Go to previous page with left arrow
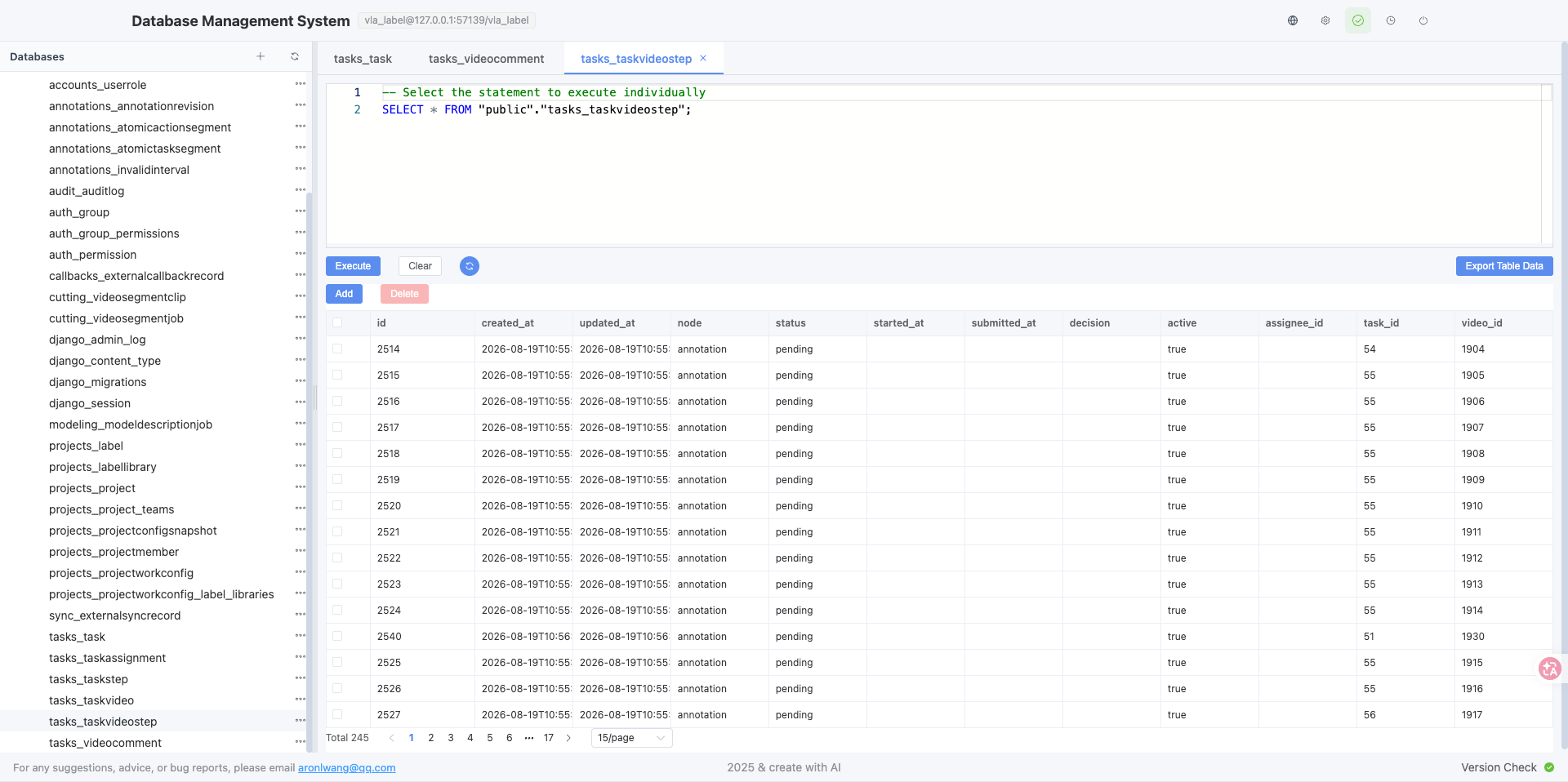The image size is (1568, 782). pyautogui.click(x=392, y=738)
